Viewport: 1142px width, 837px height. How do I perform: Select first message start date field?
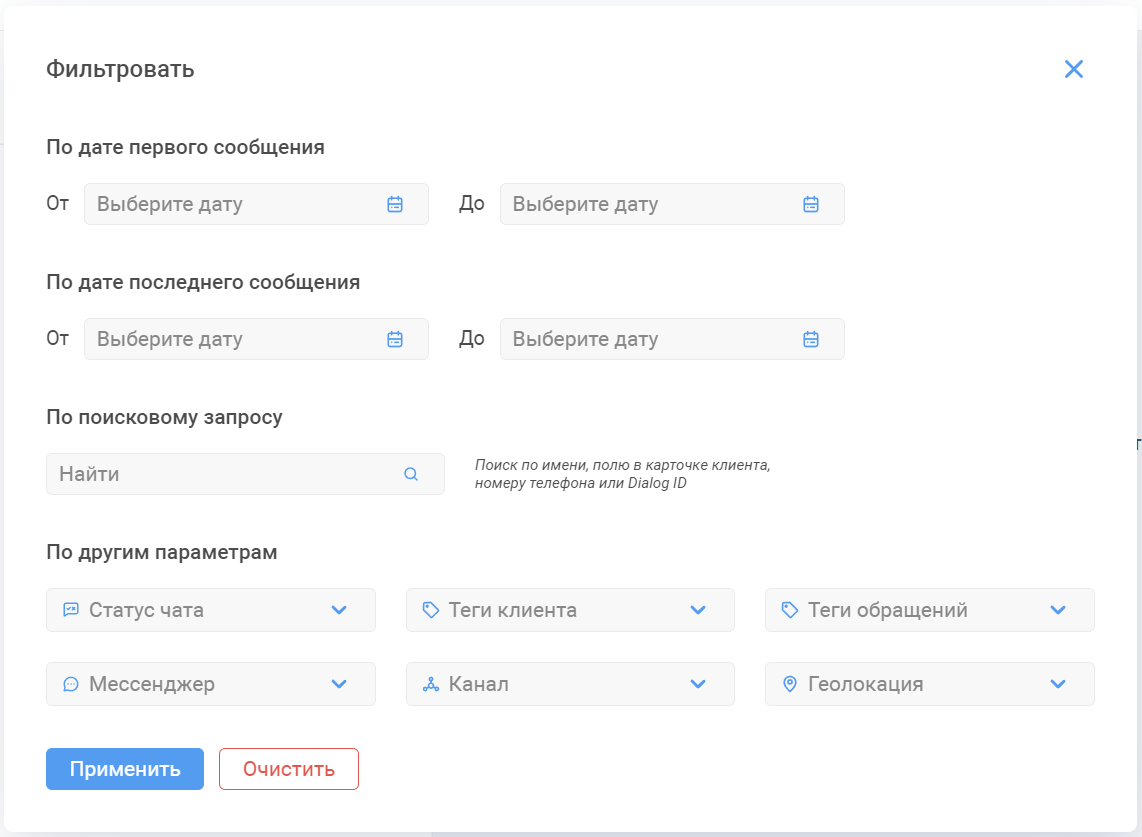point(256,204)
